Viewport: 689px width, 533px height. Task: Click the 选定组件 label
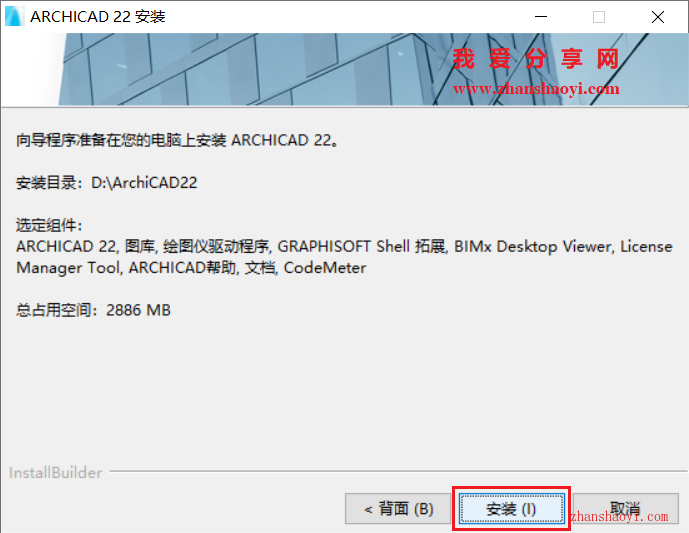[49, 225]
